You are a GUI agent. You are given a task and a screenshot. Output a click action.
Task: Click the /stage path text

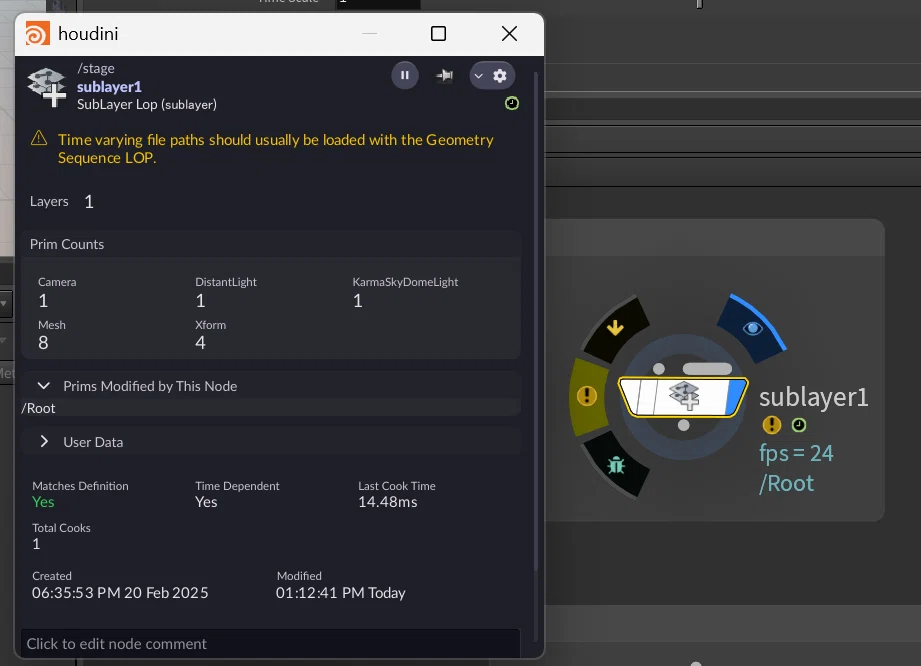(96, 69)
